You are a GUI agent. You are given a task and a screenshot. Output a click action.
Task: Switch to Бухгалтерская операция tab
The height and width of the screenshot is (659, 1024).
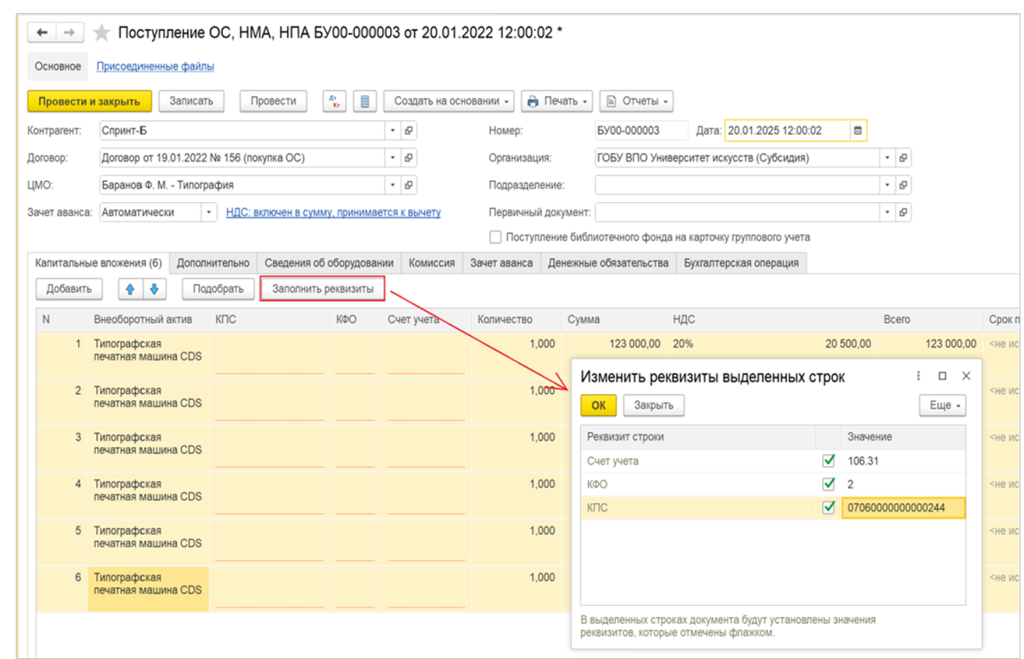tap(741, 263)
